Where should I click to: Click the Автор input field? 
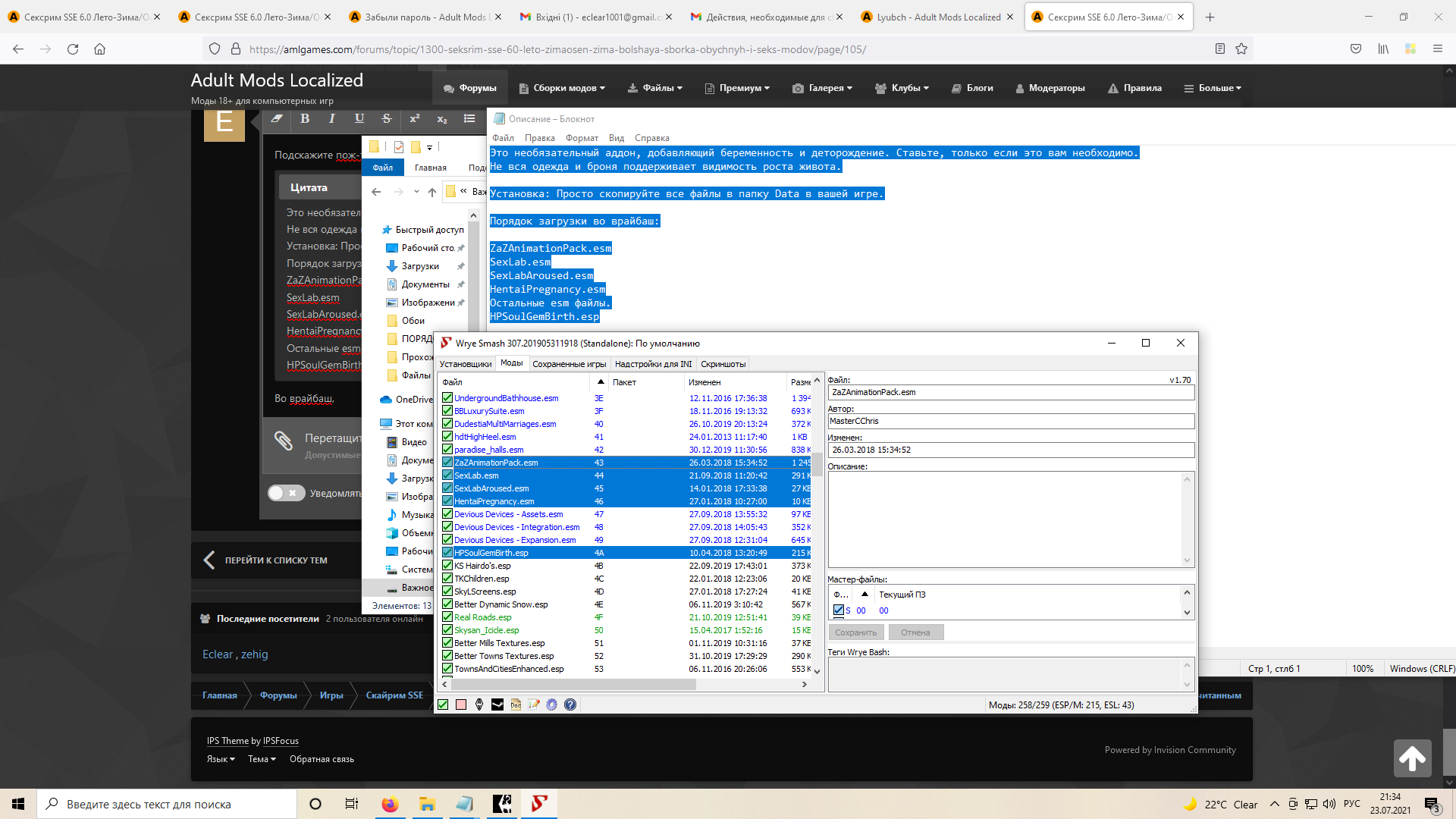tap(1010, 421)
